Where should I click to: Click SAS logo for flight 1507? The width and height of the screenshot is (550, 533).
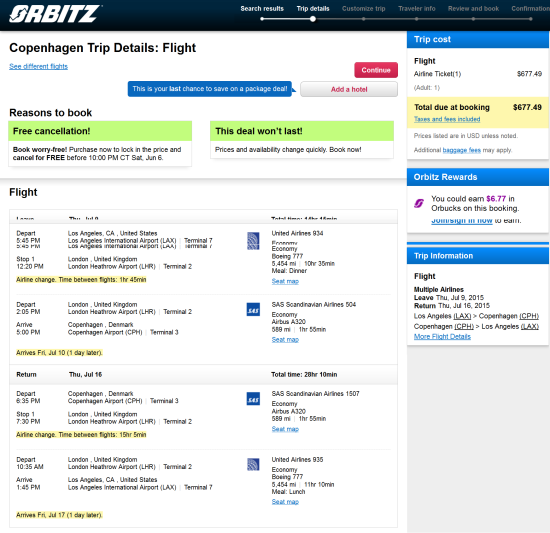253,399
